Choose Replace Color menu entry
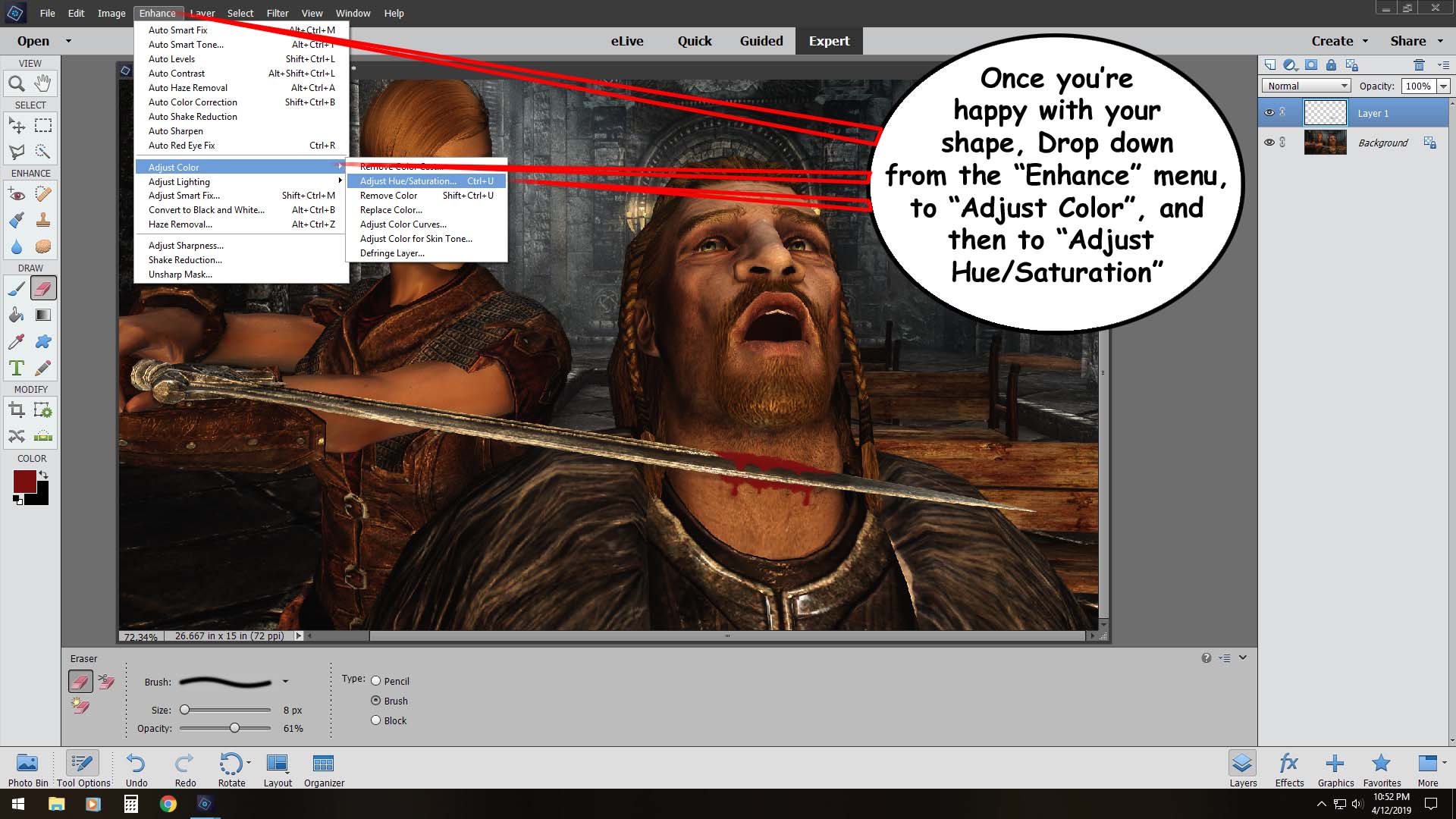Viewport: 1456px width, 819px height. pos(426,210)
